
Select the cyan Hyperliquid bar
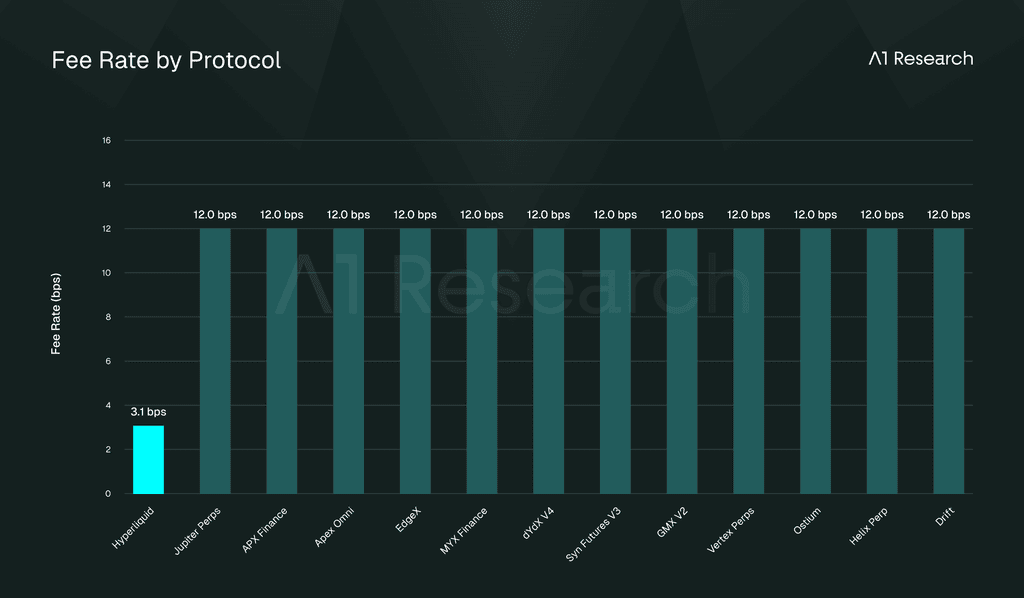coord(148,460)
